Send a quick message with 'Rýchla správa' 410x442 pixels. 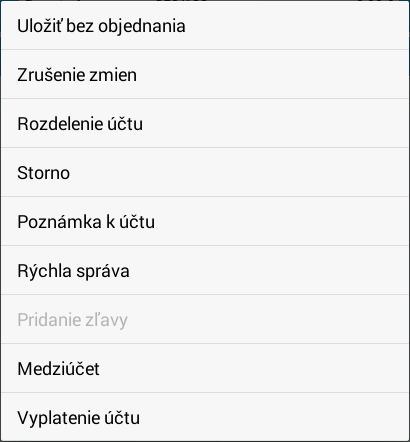(205, 270)
